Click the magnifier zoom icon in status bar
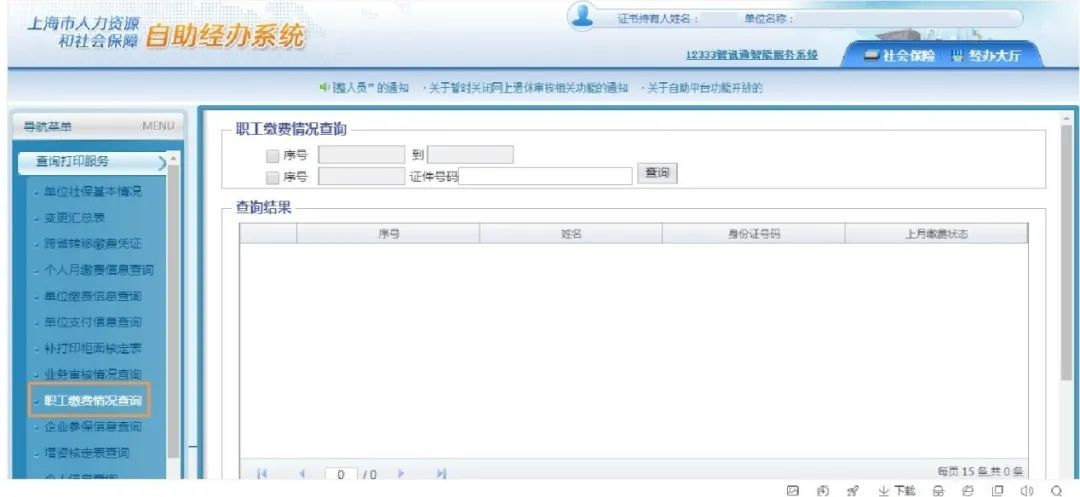The image size is (1080, 497). 1059,490
